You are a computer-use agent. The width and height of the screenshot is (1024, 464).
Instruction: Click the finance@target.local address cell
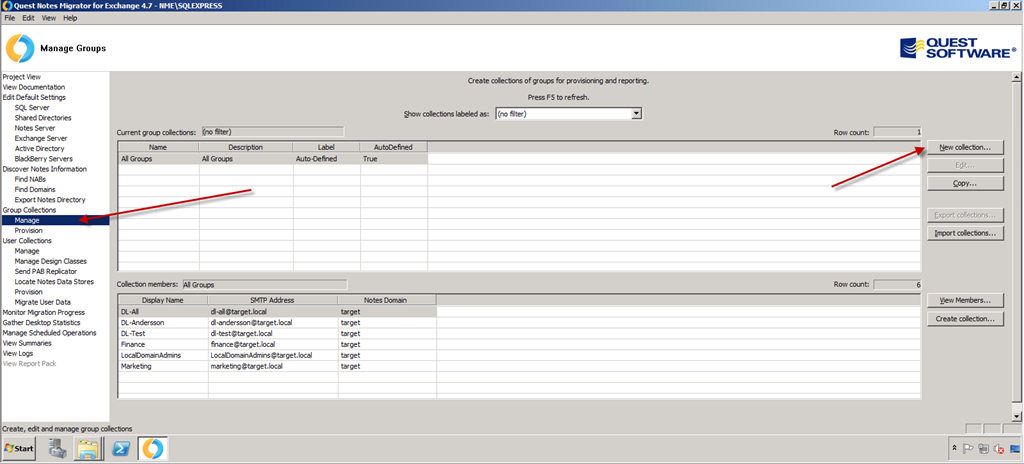(x=273, y=344)
